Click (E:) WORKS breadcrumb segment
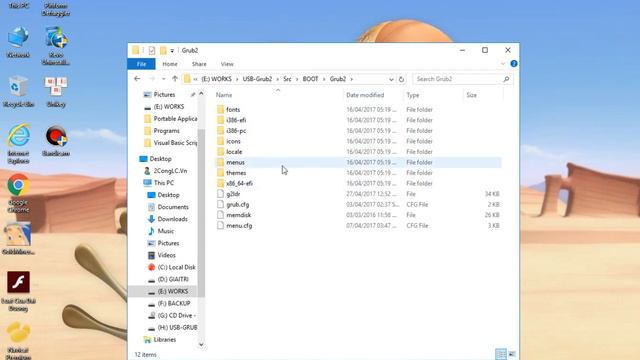 [216, 79]
